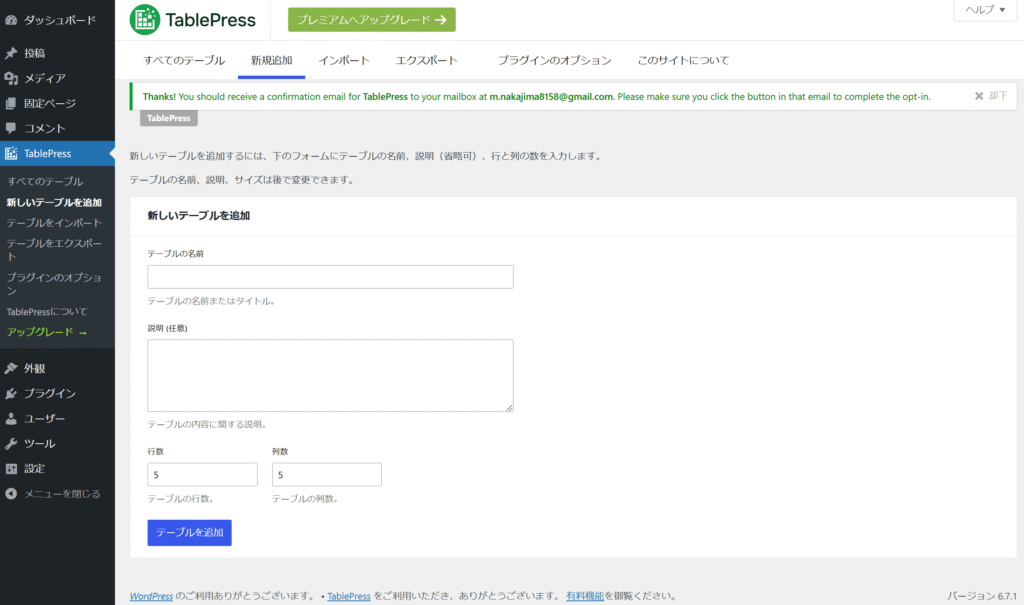Click the プラグイン plug icon
The height and width of the screenshot is (605, 1024).
click(11, 393)
